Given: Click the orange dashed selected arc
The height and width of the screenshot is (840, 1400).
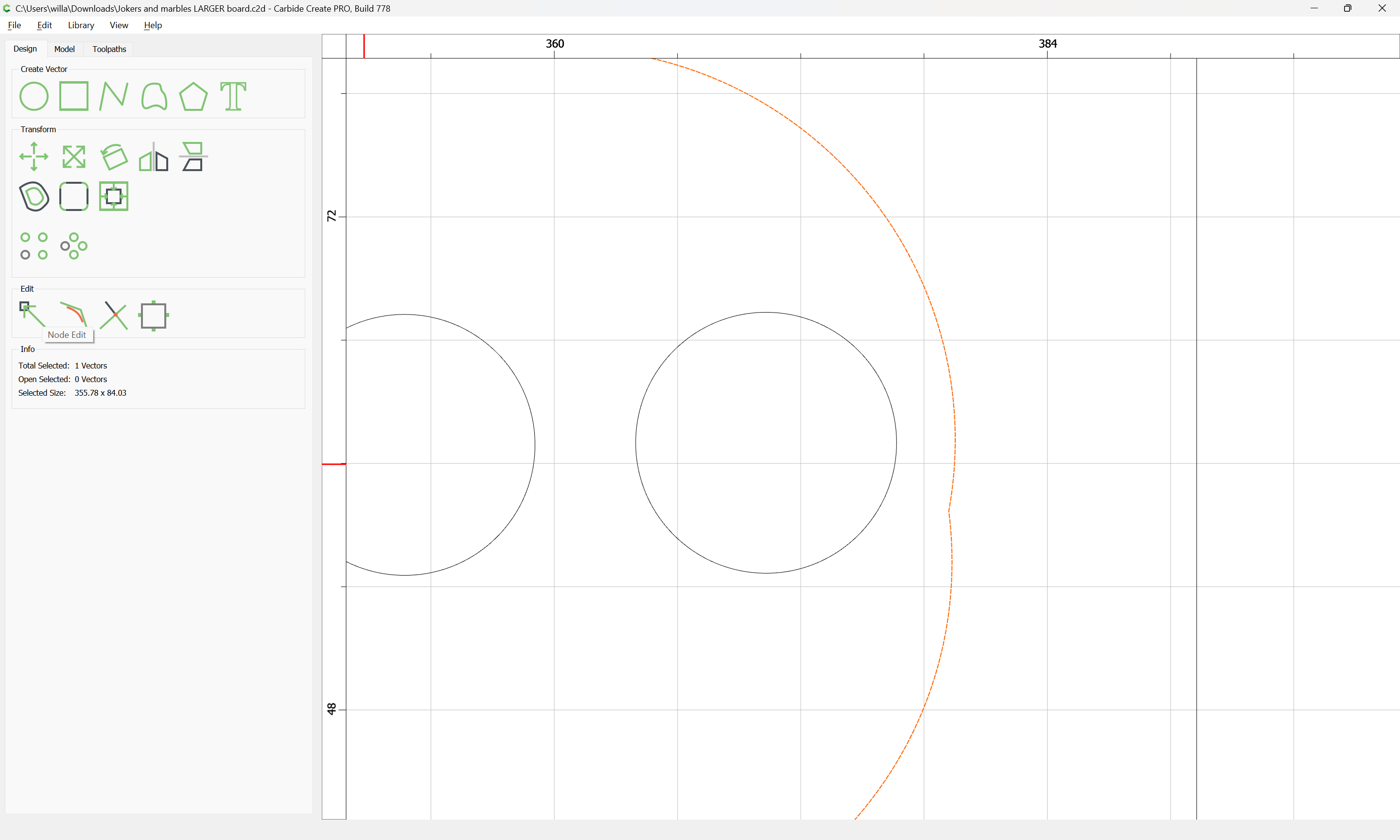Looking at the screenshot, I should click(955, 438).
